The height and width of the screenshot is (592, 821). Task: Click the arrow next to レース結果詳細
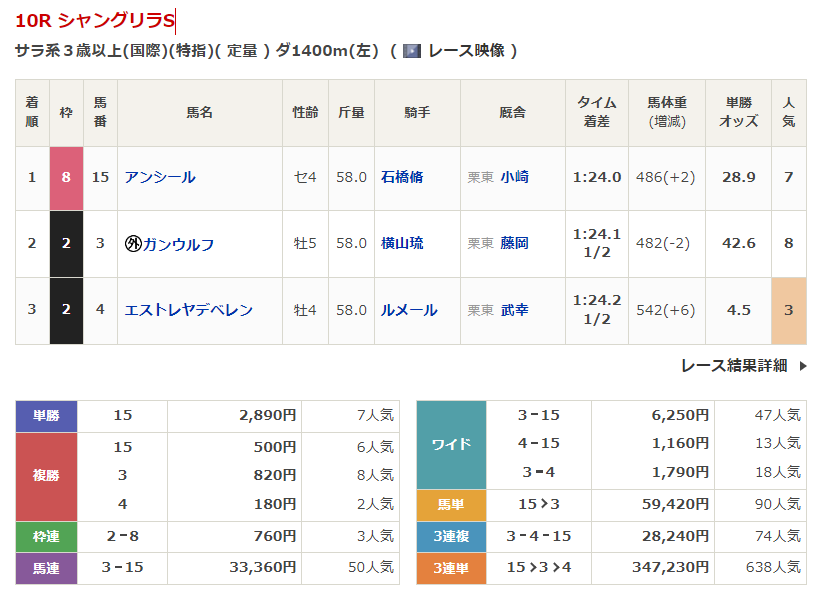(x=802, y=366)
